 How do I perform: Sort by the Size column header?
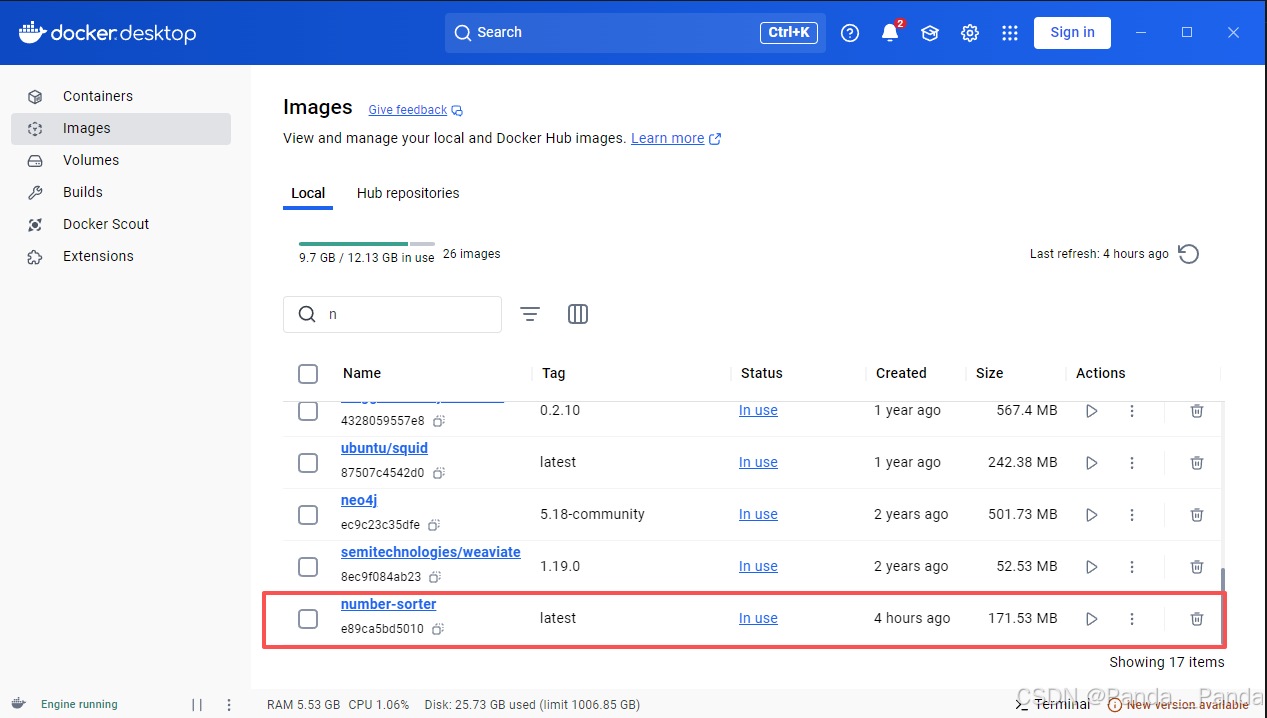coord(989,374)
